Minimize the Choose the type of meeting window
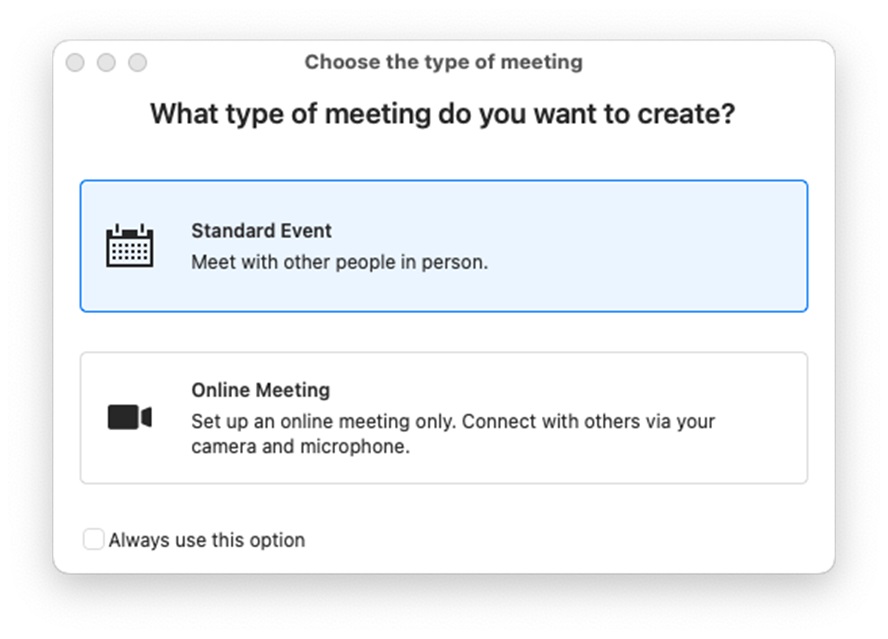 pyautogui.click(x=106, y=63)
